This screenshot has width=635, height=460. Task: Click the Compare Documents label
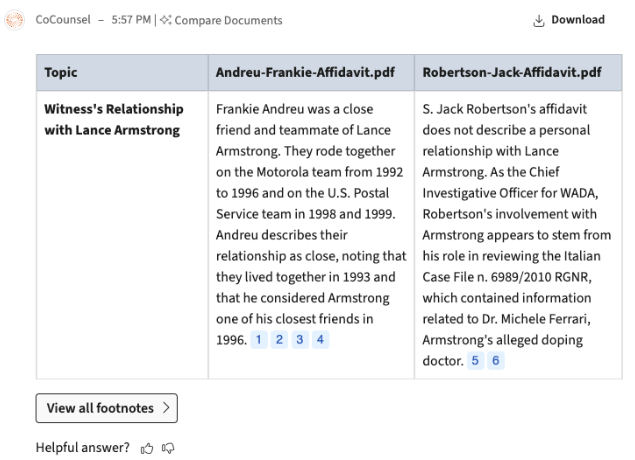(x=228, y=20)
